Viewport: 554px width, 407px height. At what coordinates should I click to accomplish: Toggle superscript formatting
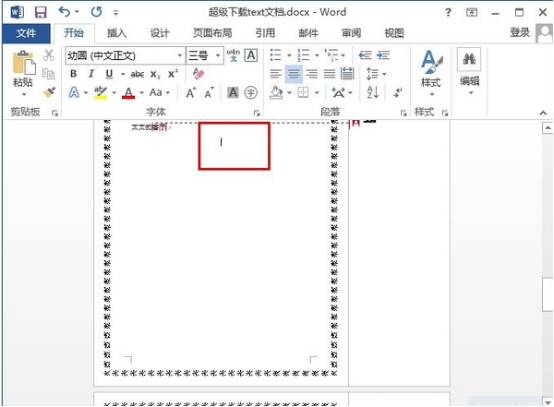(x=173, y=73)
